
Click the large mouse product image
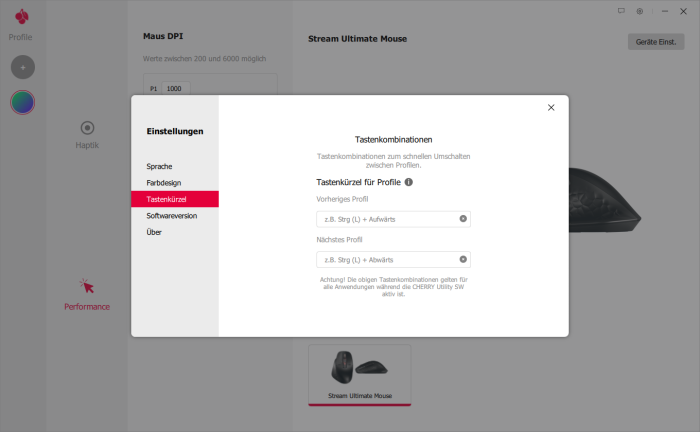[x=604, y=200]
